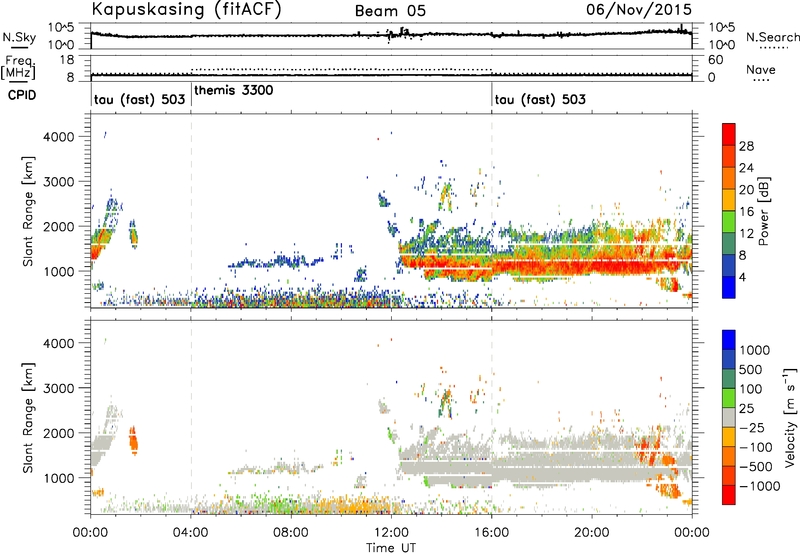The height and width of the screenshot is (554, 800).
Task: Click the '3000' range tick of velocity panel
Action: pyautogui.click(x=59, y=388)
